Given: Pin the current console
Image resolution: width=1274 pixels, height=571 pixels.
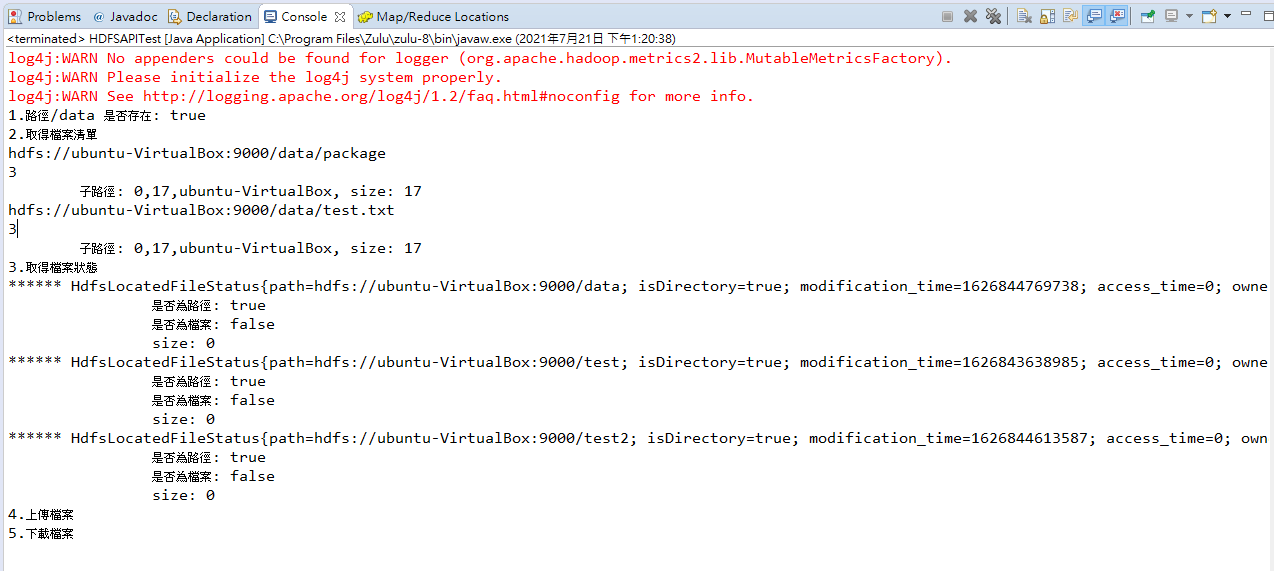Looking at the screenshot, I should coord(1147,16).
